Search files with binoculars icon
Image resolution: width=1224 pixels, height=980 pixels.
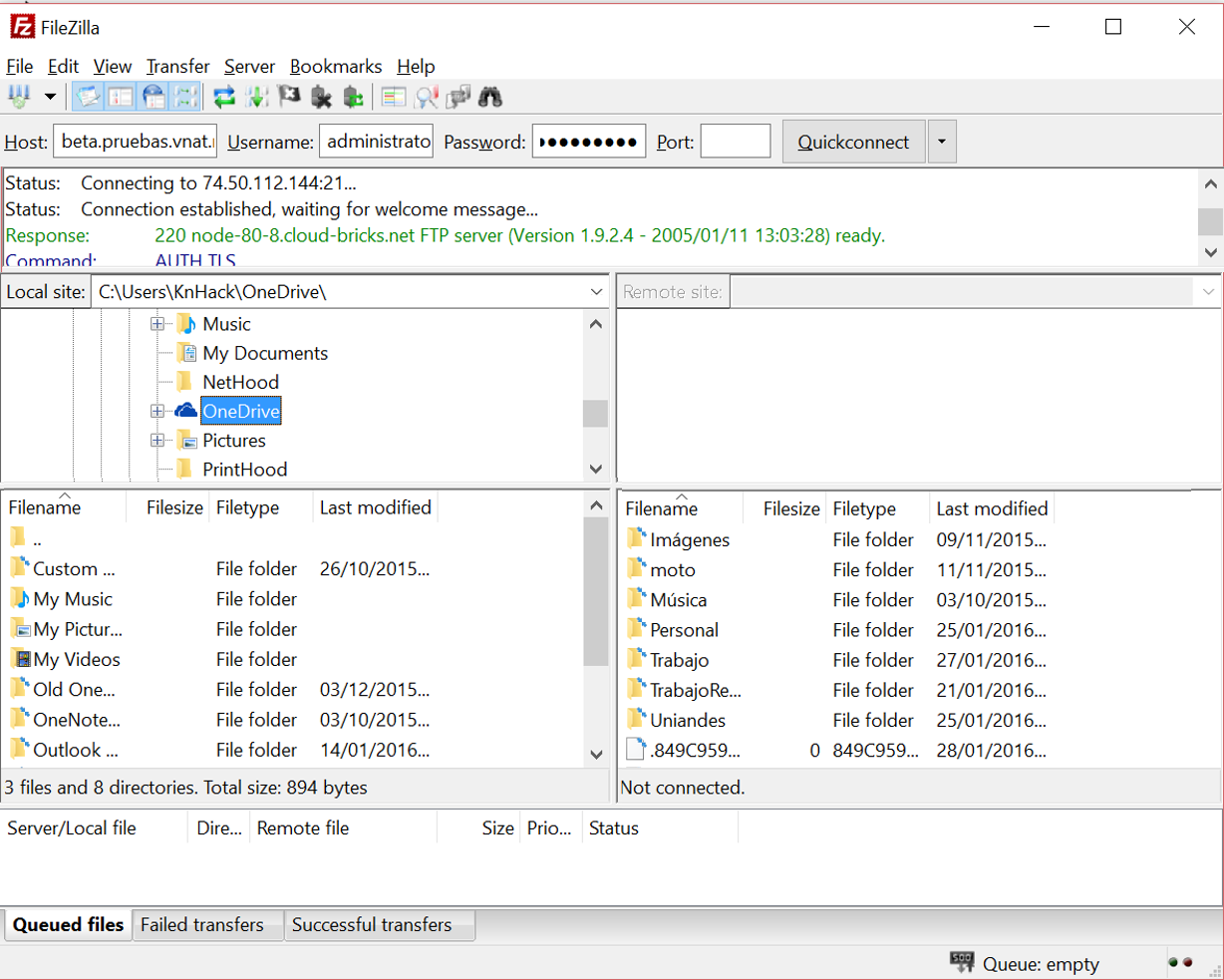point(490,97)
